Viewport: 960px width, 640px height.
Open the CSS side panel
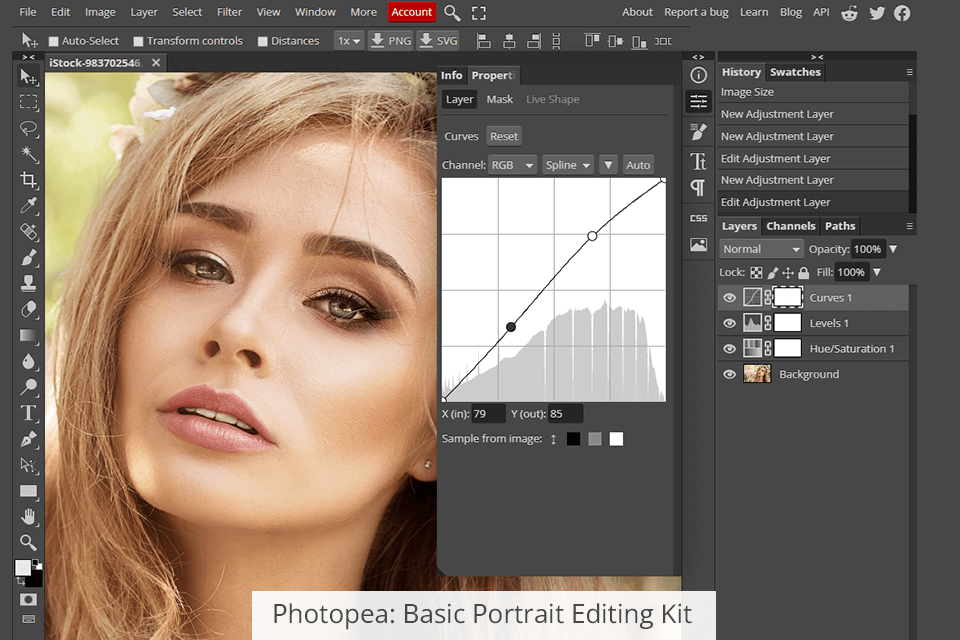(699, 218)
